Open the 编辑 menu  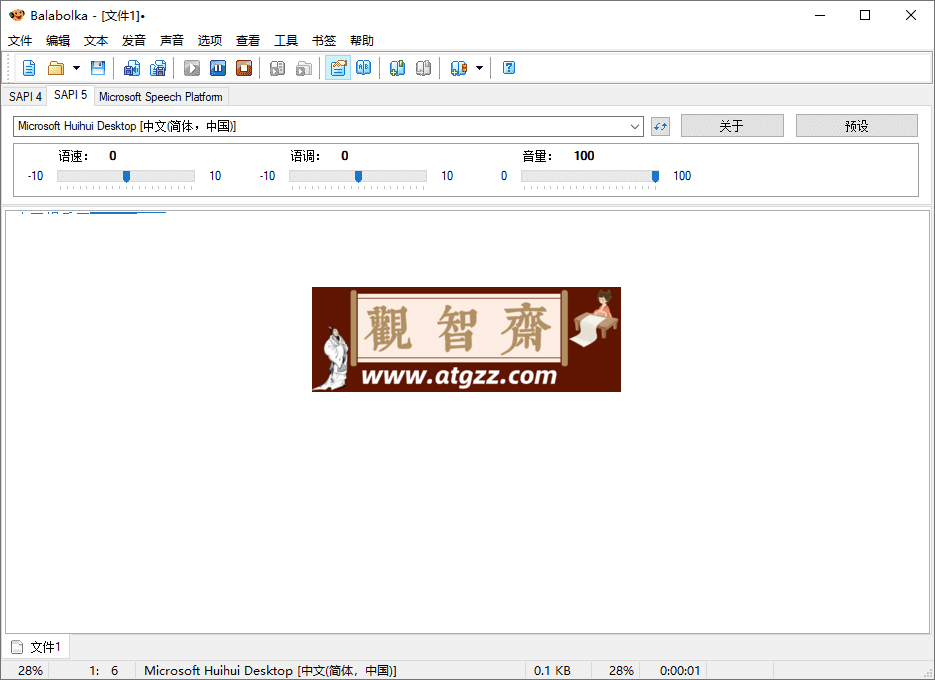pos(58,41)
